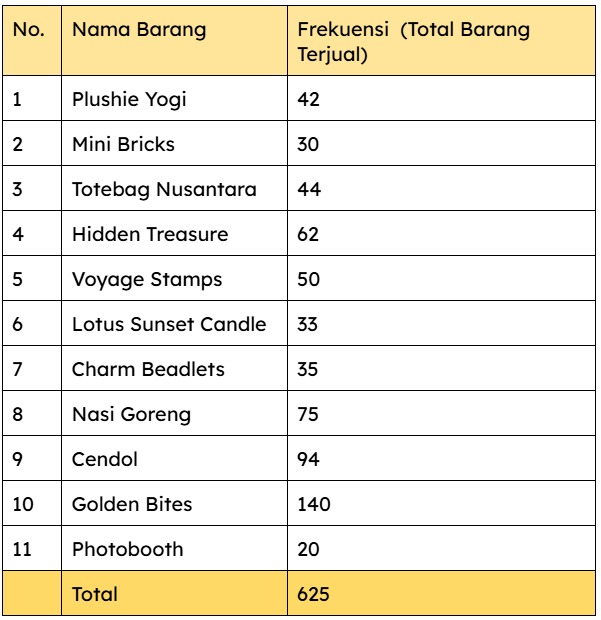Click the frequency value 140
The image size is (601, 620).
point(314,504)
